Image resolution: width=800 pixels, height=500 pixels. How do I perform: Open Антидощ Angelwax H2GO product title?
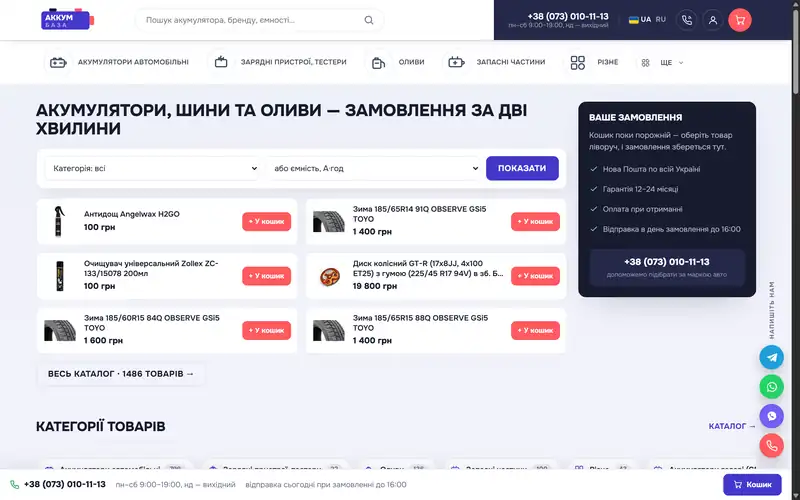pyautogui.click(x=132, y=214)
